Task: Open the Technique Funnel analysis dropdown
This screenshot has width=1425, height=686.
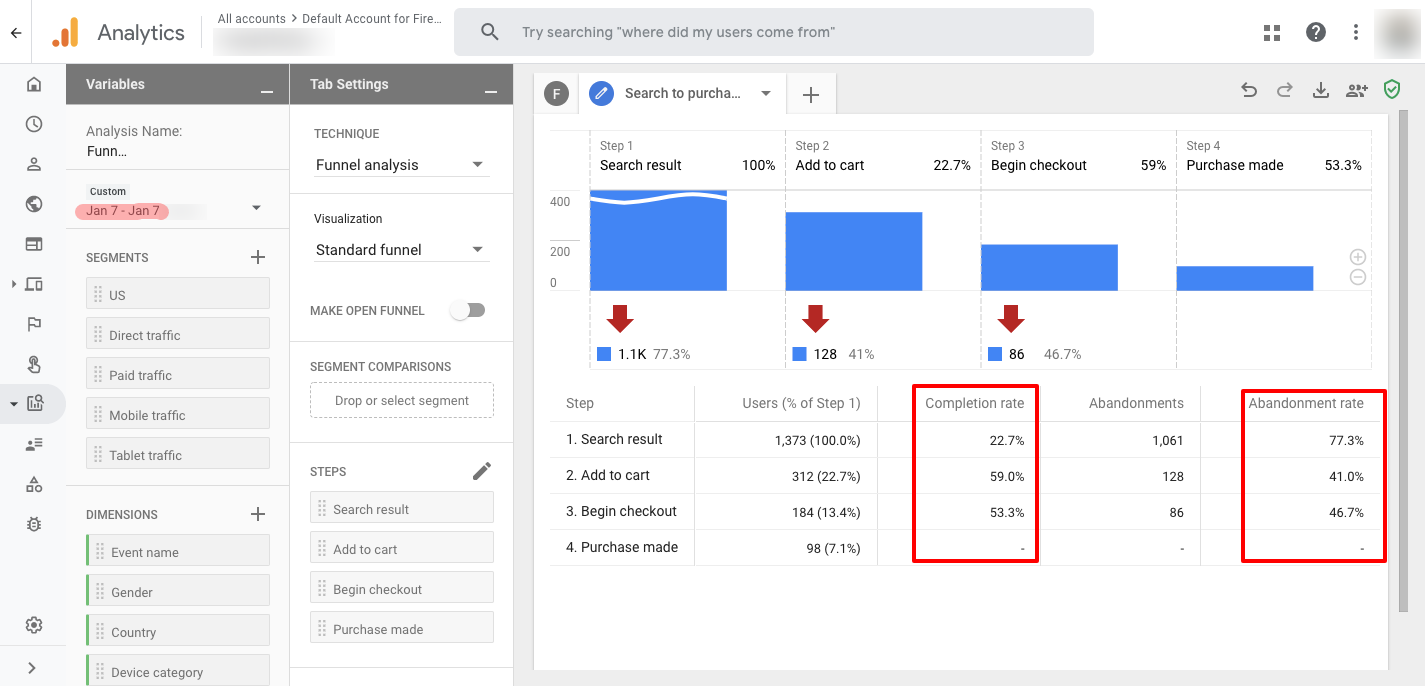Action: tap(400, 165)
